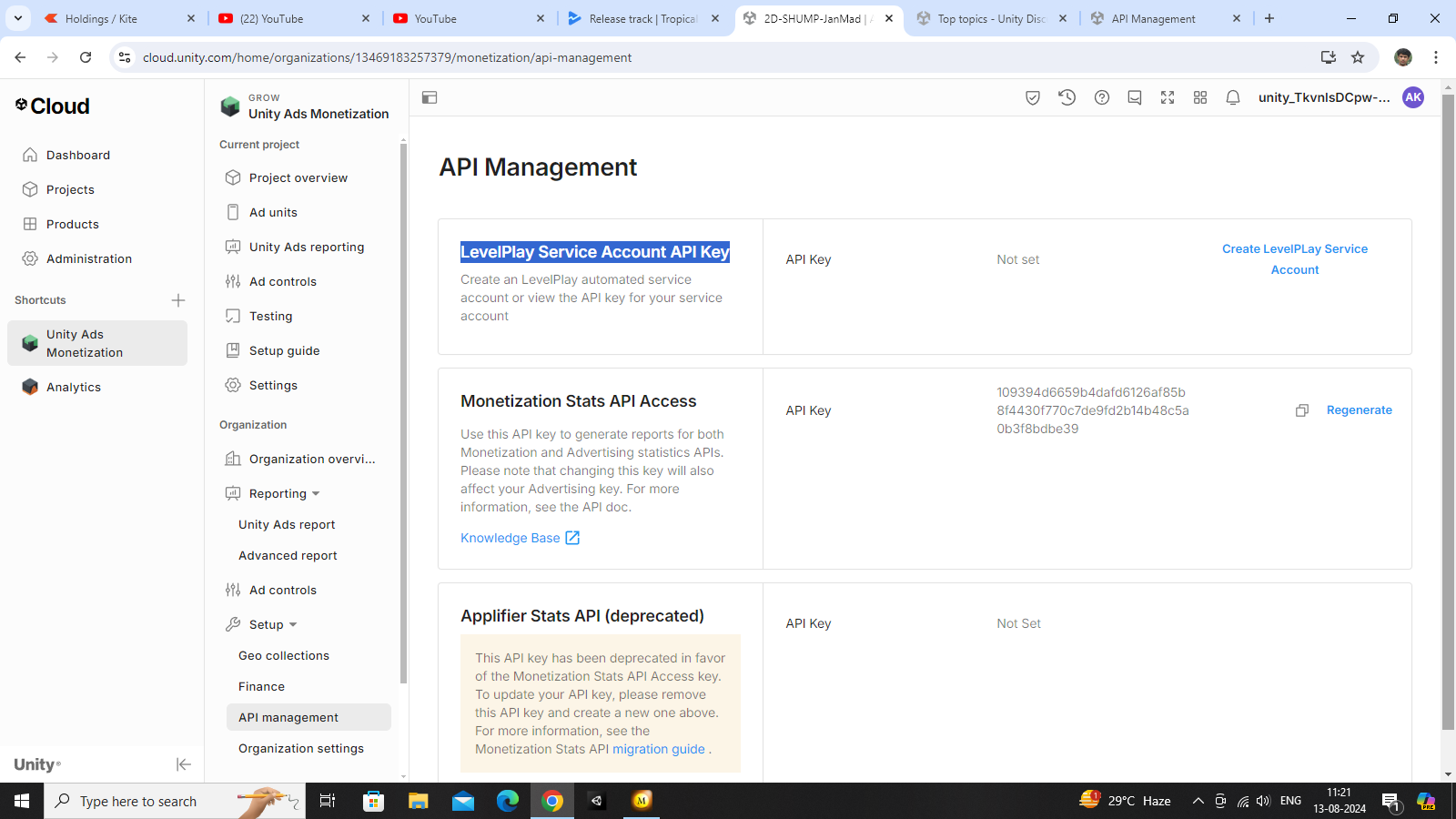Select Organization settings in the sidebar

click(x=300, y=748)
